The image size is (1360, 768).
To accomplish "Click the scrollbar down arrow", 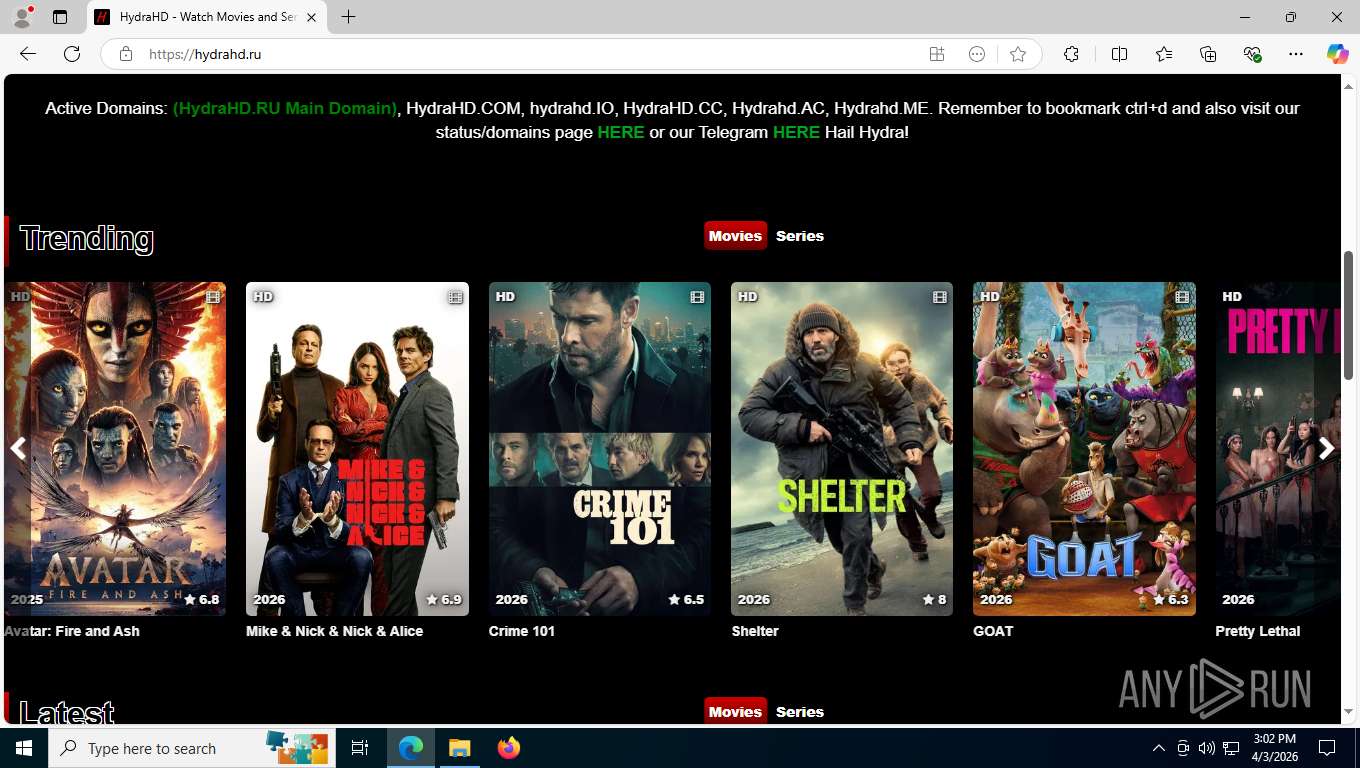I will point(1349,712).
